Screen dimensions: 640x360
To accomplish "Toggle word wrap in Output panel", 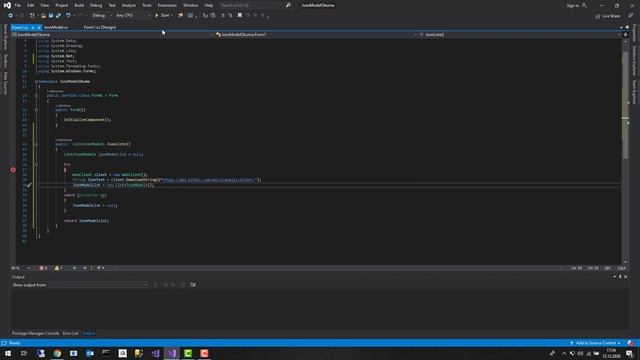I will coord(193,285).
